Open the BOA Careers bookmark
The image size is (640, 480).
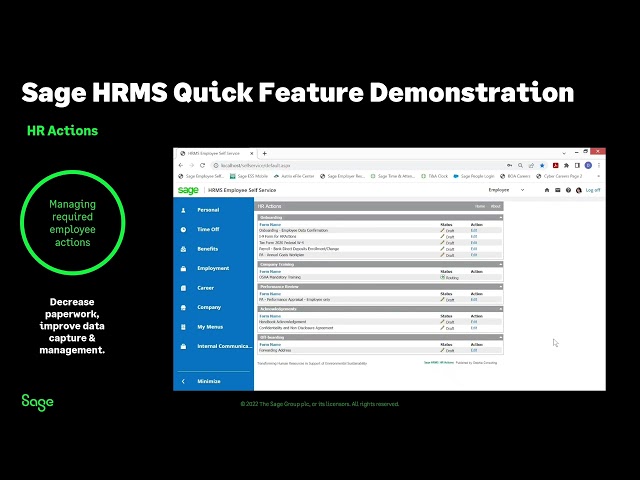click(515, 176)
